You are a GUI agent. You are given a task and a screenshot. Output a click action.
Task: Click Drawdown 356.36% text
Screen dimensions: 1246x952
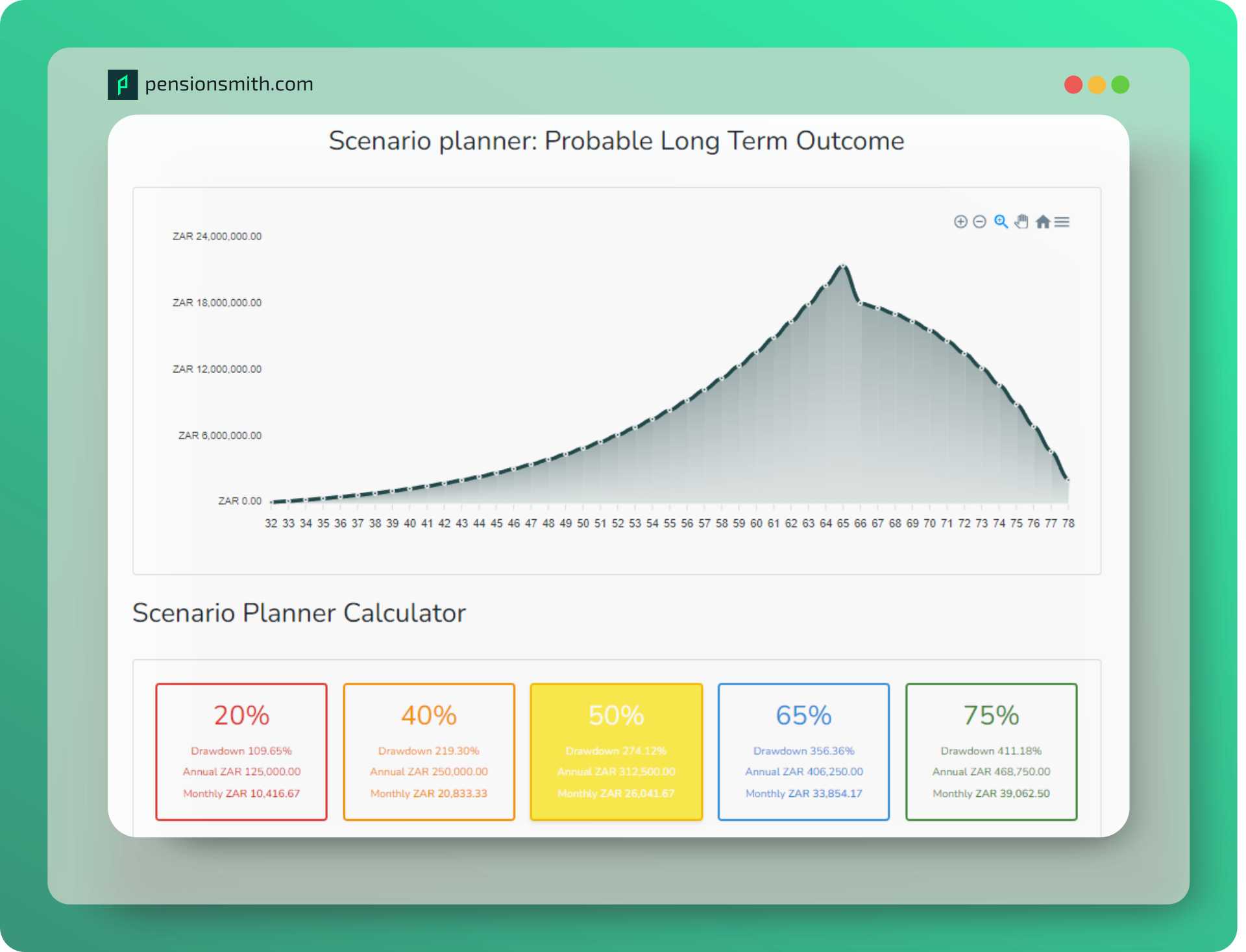coord(803,751)
